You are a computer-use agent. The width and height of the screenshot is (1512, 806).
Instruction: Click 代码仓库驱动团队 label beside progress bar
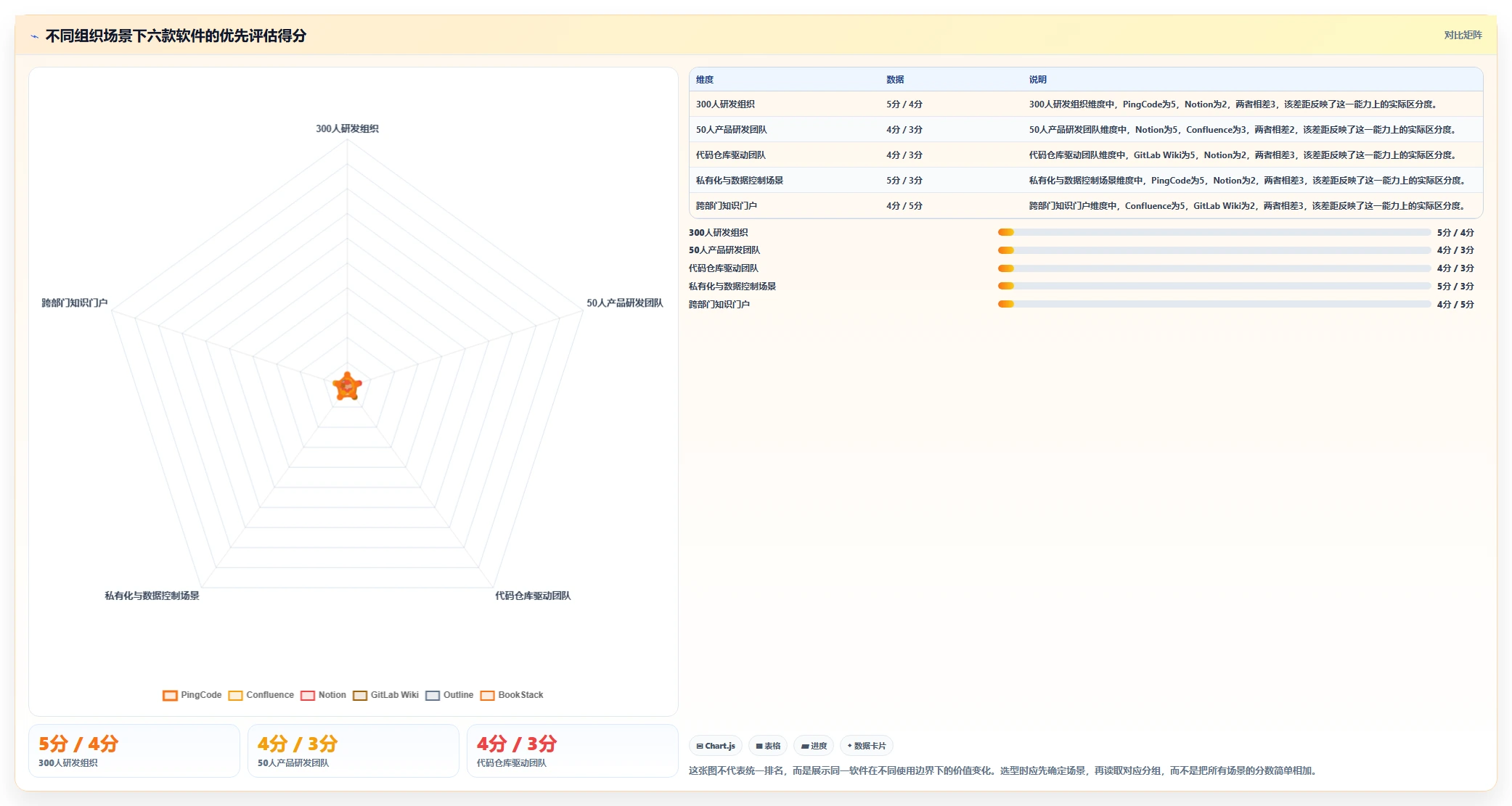pos(724,268)
